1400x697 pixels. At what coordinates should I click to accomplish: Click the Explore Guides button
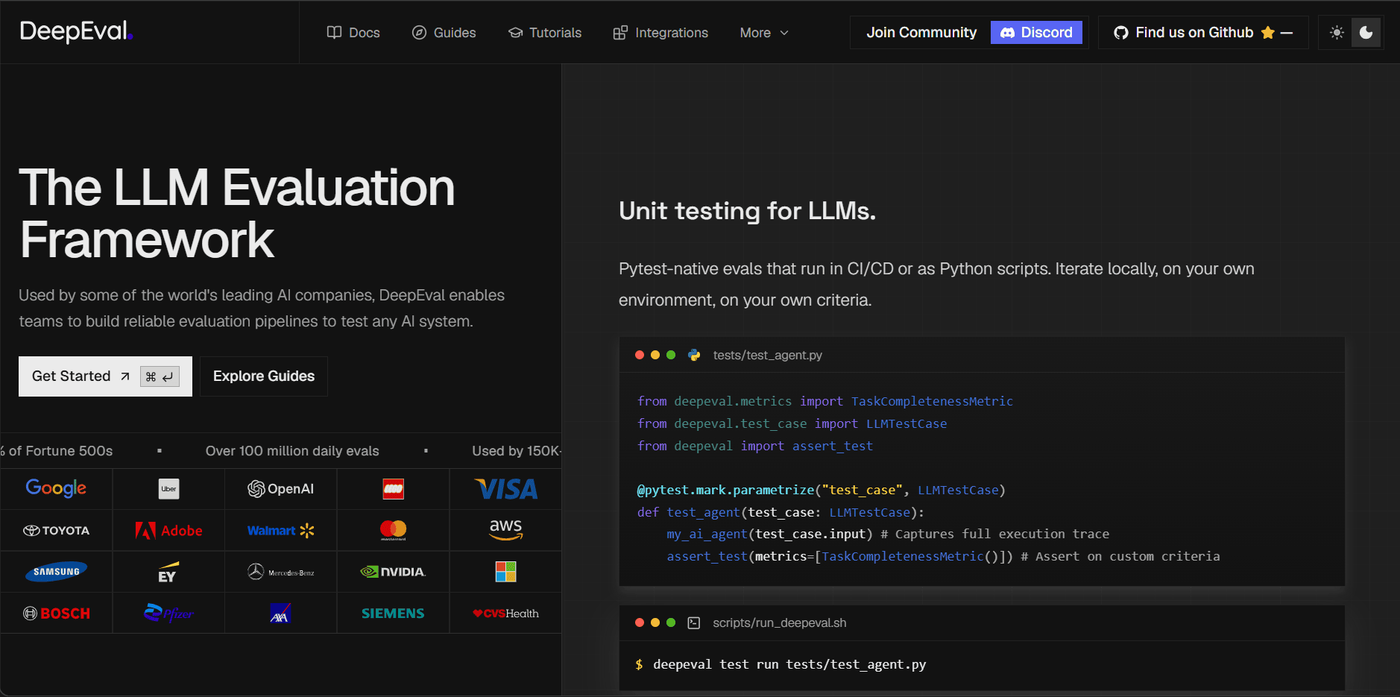coord(264,376)
